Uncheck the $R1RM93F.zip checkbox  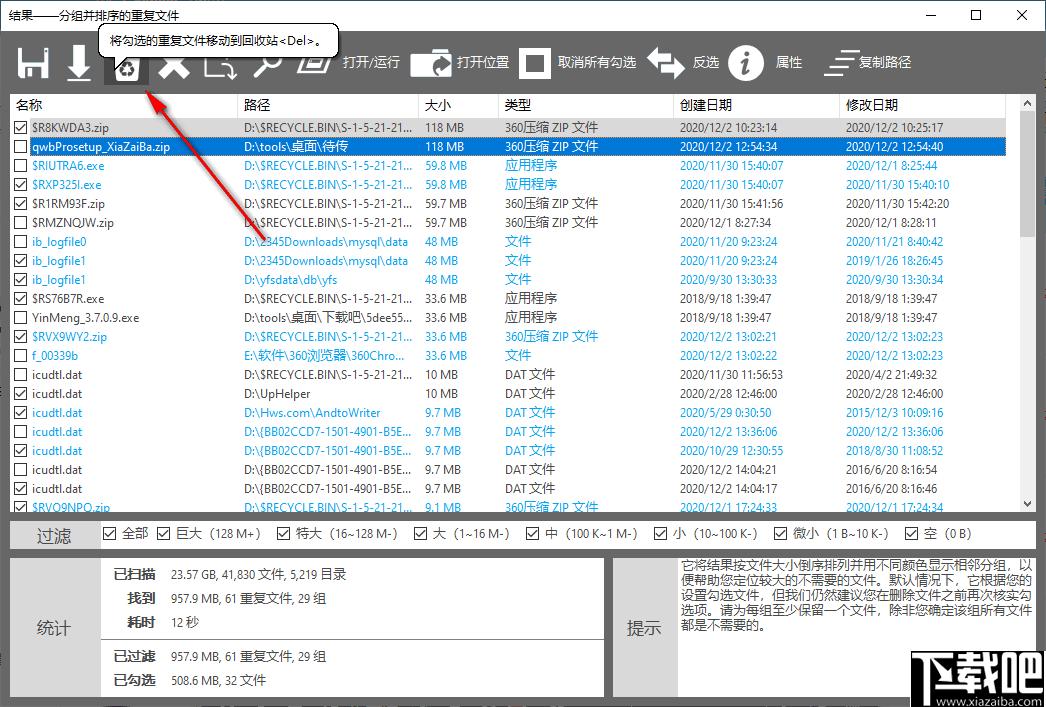coord(21,203)
